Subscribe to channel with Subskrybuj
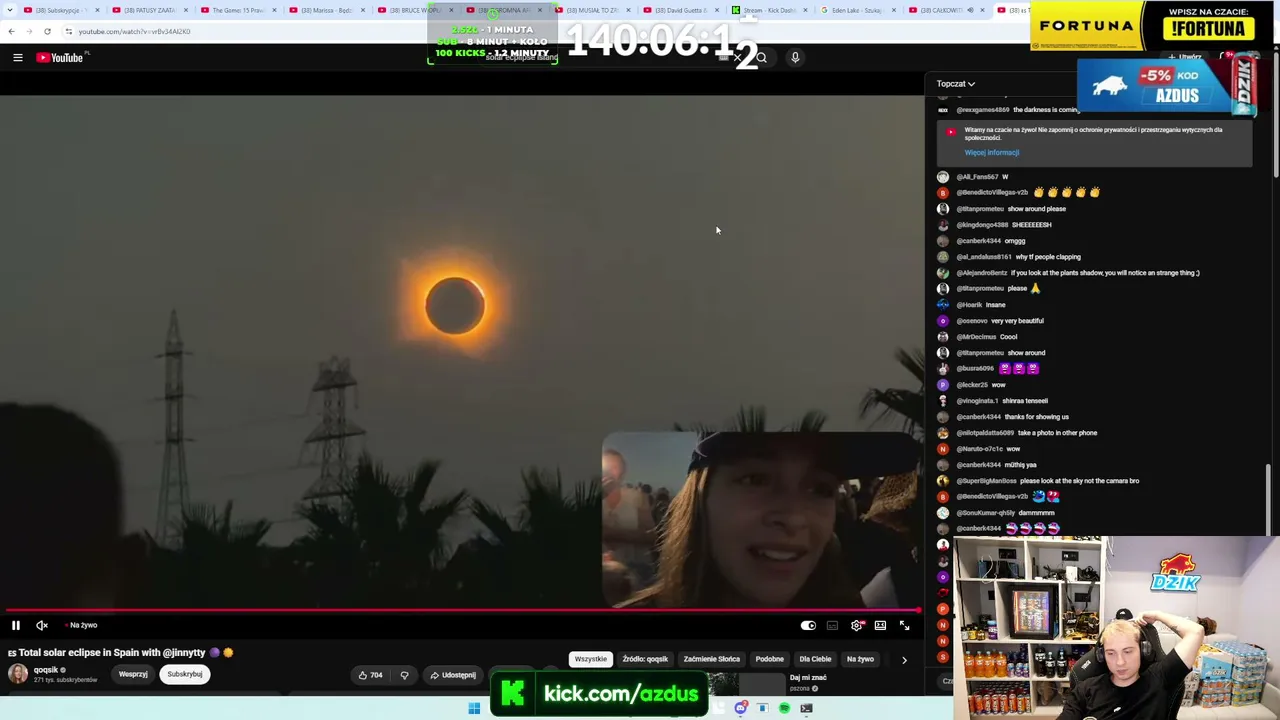1280x720 pixels. pyautogui.click(x=185, y=674)
